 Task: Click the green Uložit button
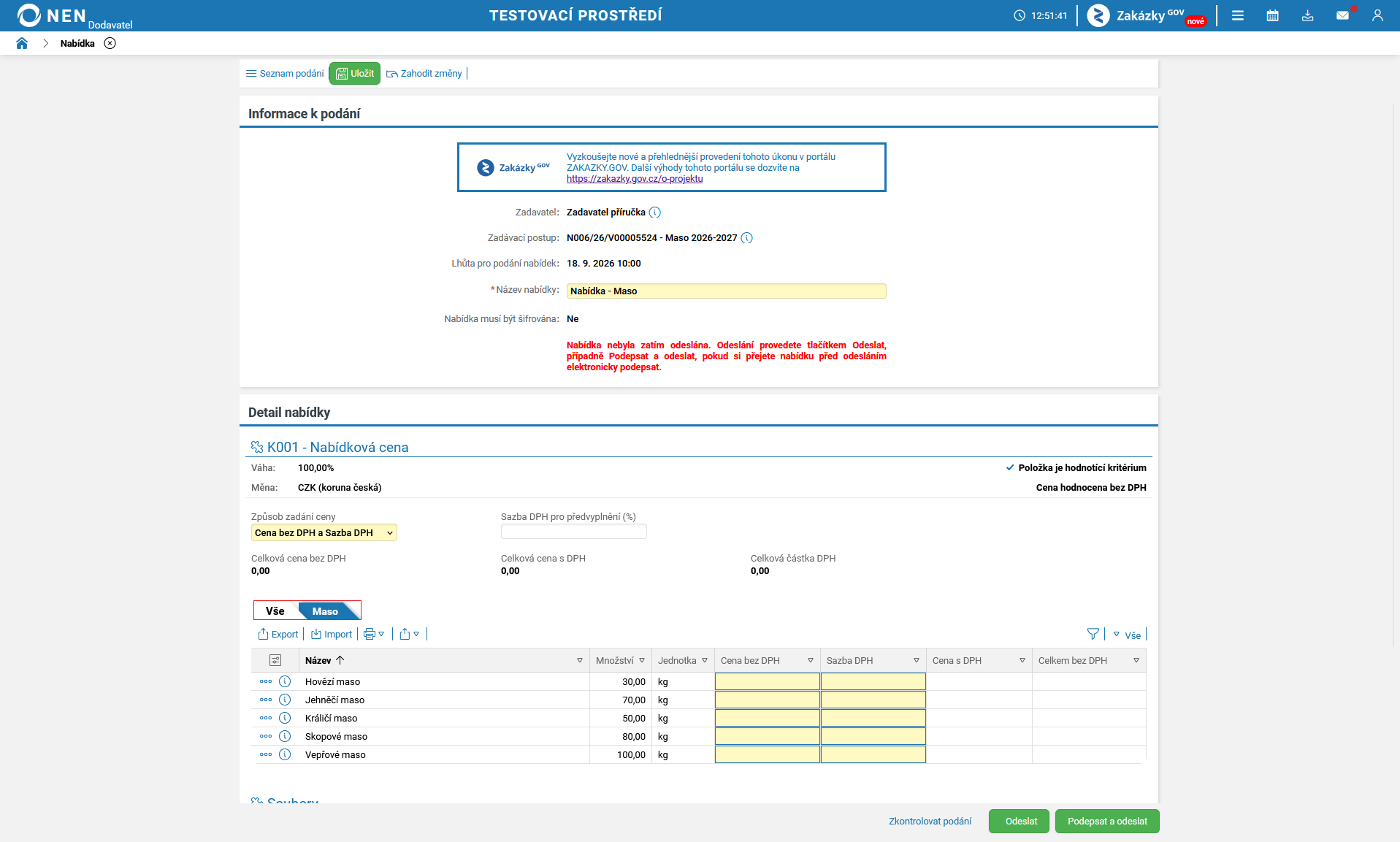click(355, 73)
